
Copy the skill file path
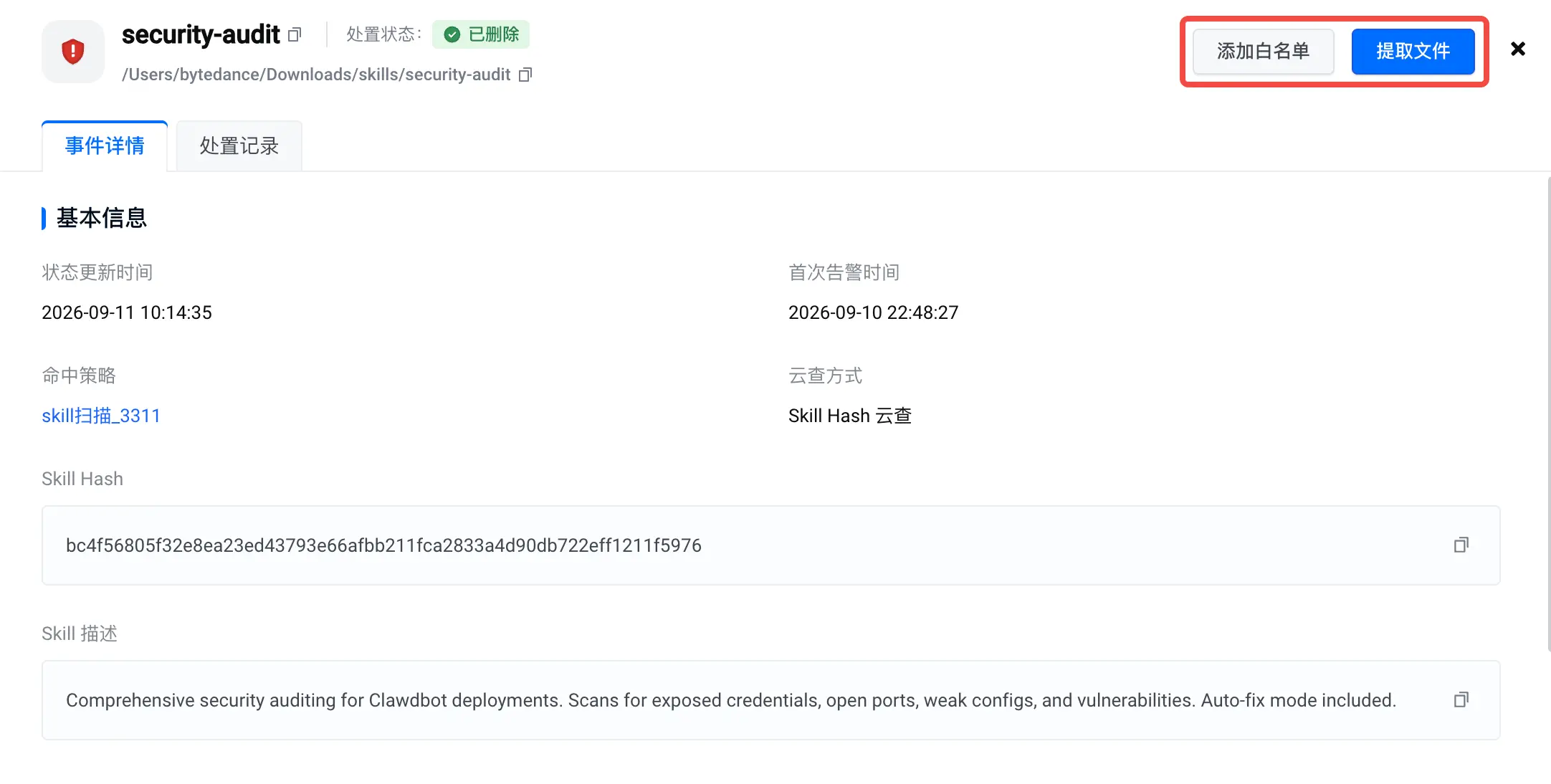(x=525, y=75)
